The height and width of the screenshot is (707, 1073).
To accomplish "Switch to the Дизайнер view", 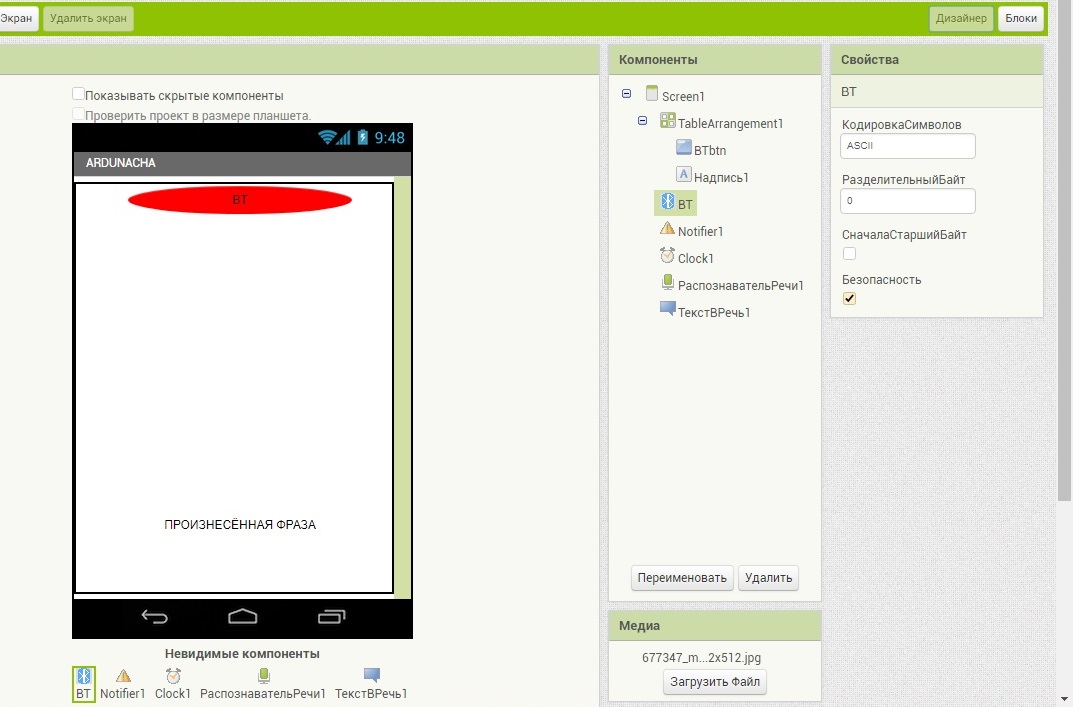I will coord(961,18).
